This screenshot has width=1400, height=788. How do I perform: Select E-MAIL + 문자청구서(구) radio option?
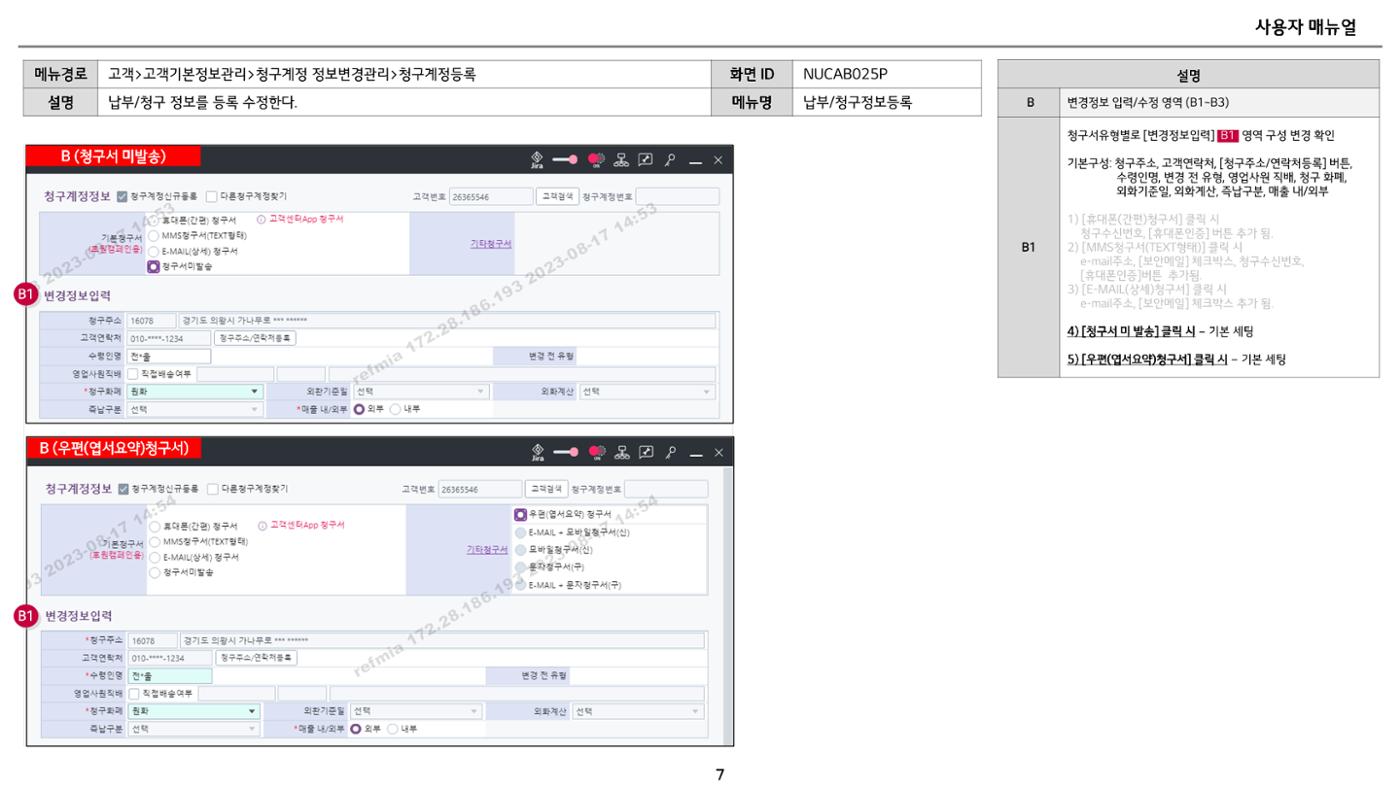520,585
